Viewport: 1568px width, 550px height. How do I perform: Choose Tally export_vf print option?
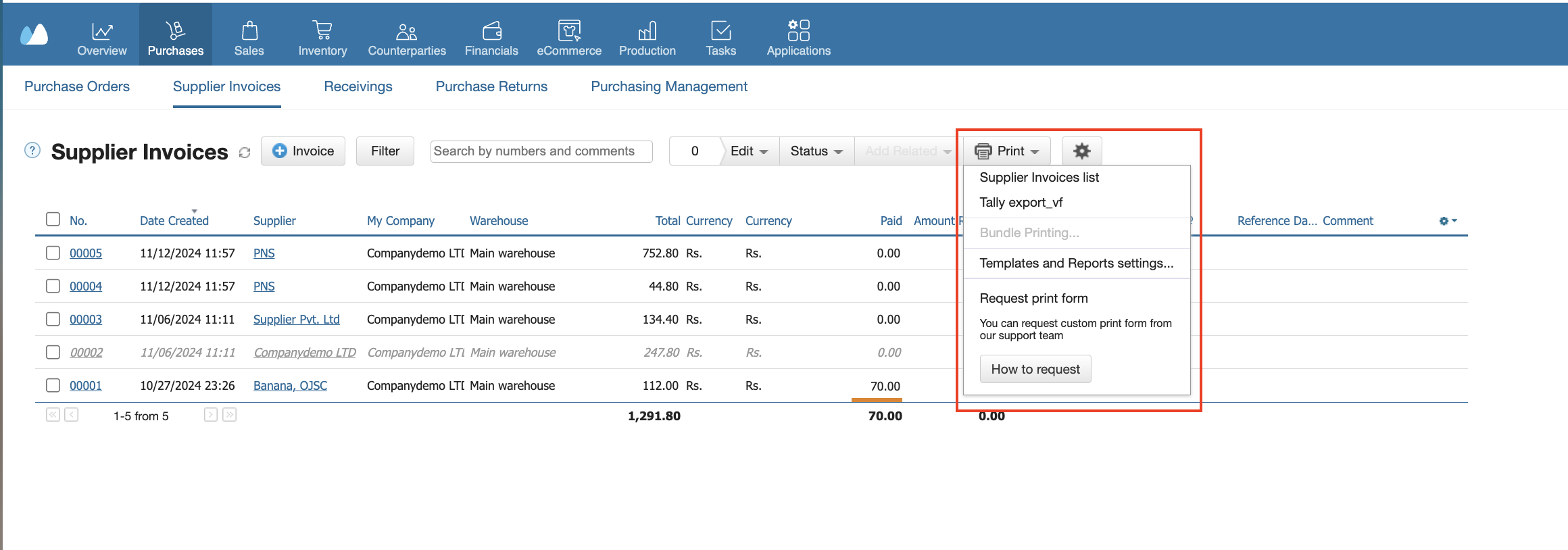(x=1077, y=202)
